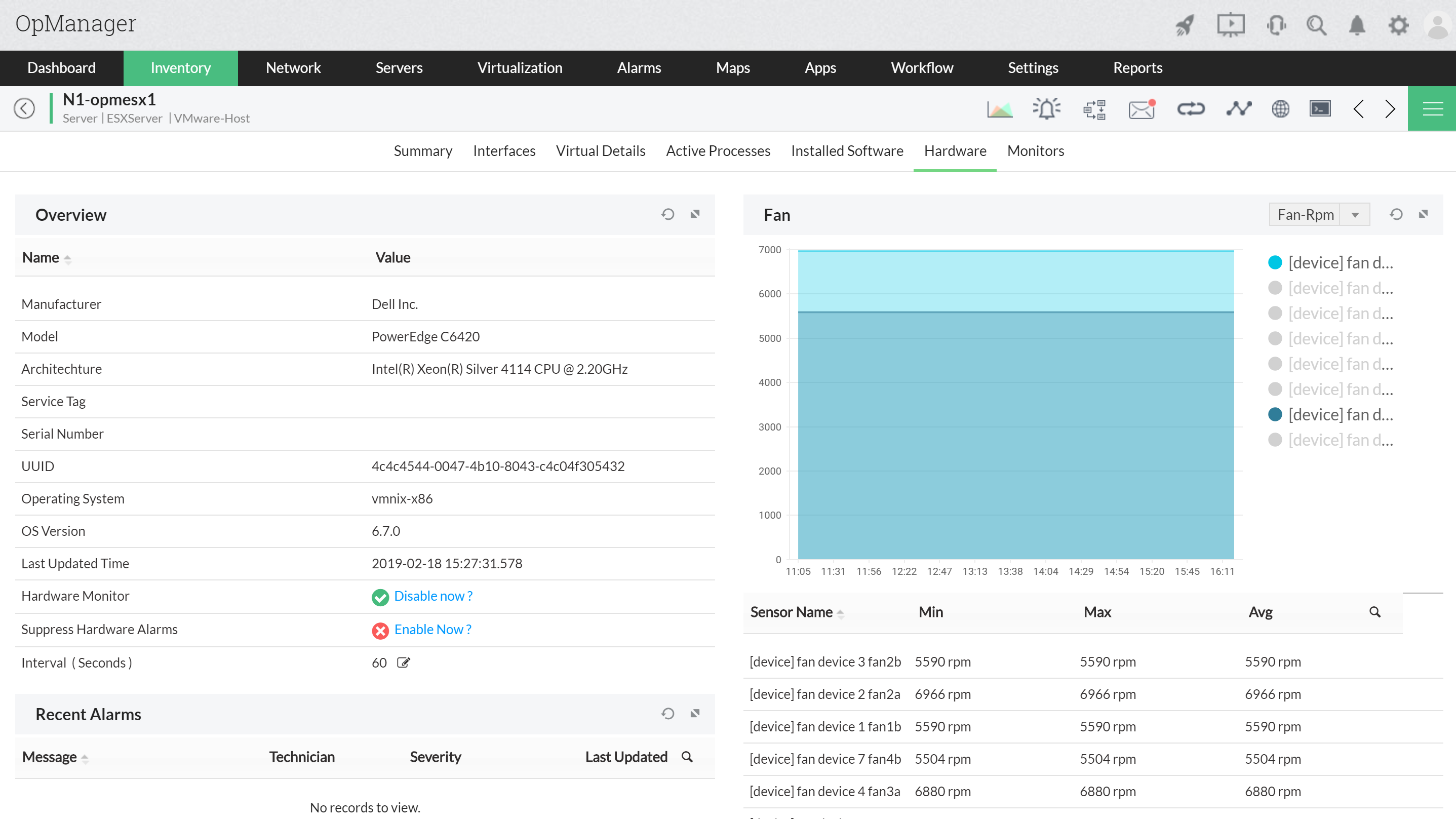Image resolution: width=1456 pixels, height=819 pixels.
Task: Click the globe browse icon
Action: [1280, 108]
